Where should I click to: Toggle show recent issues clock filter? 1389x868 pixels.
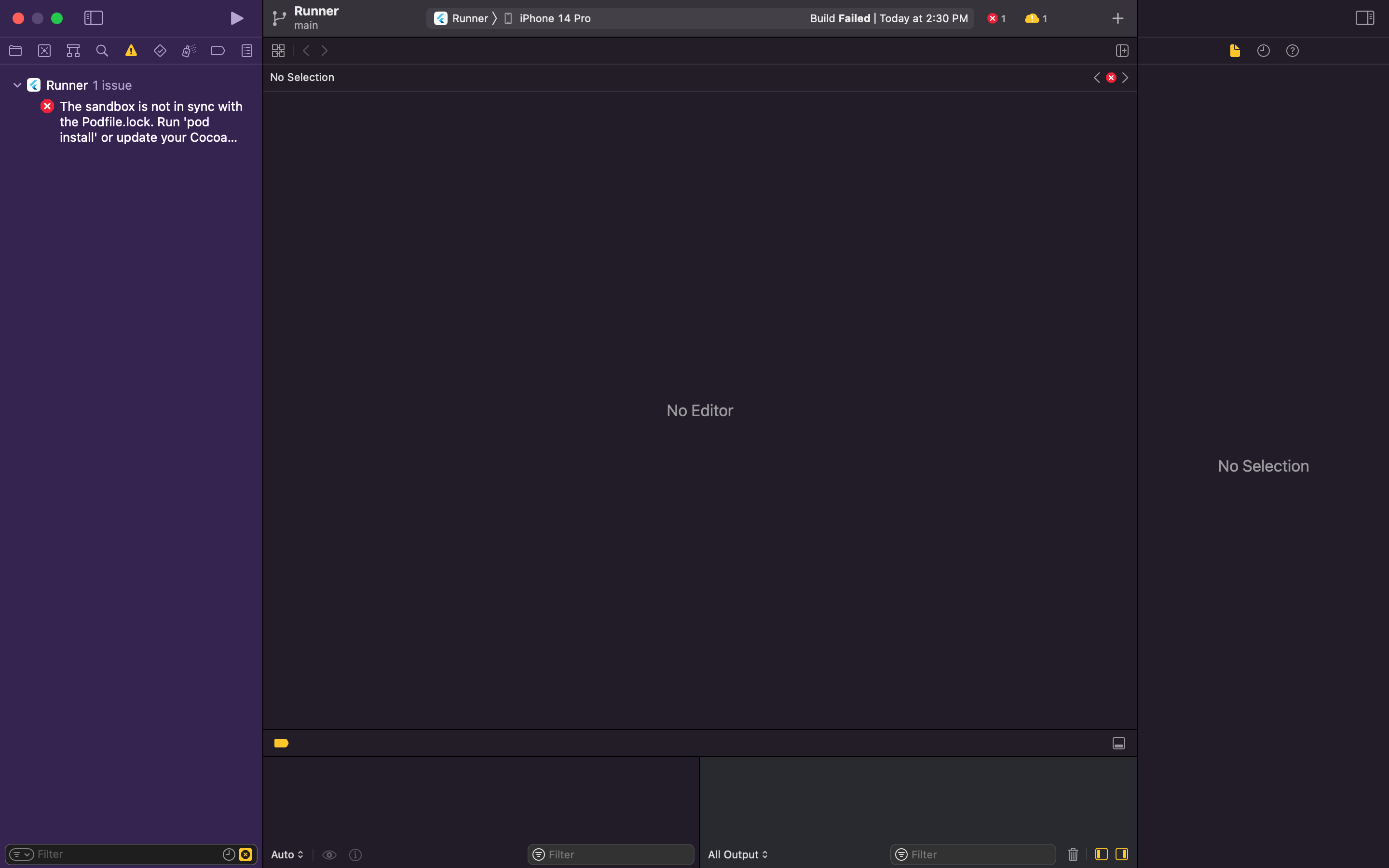tap(229, 855)
